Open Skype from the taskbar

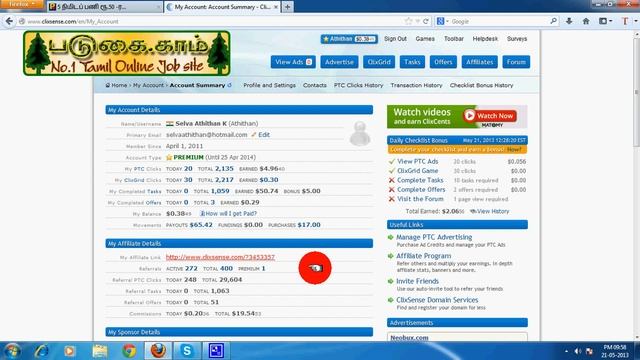click(187, 351)
